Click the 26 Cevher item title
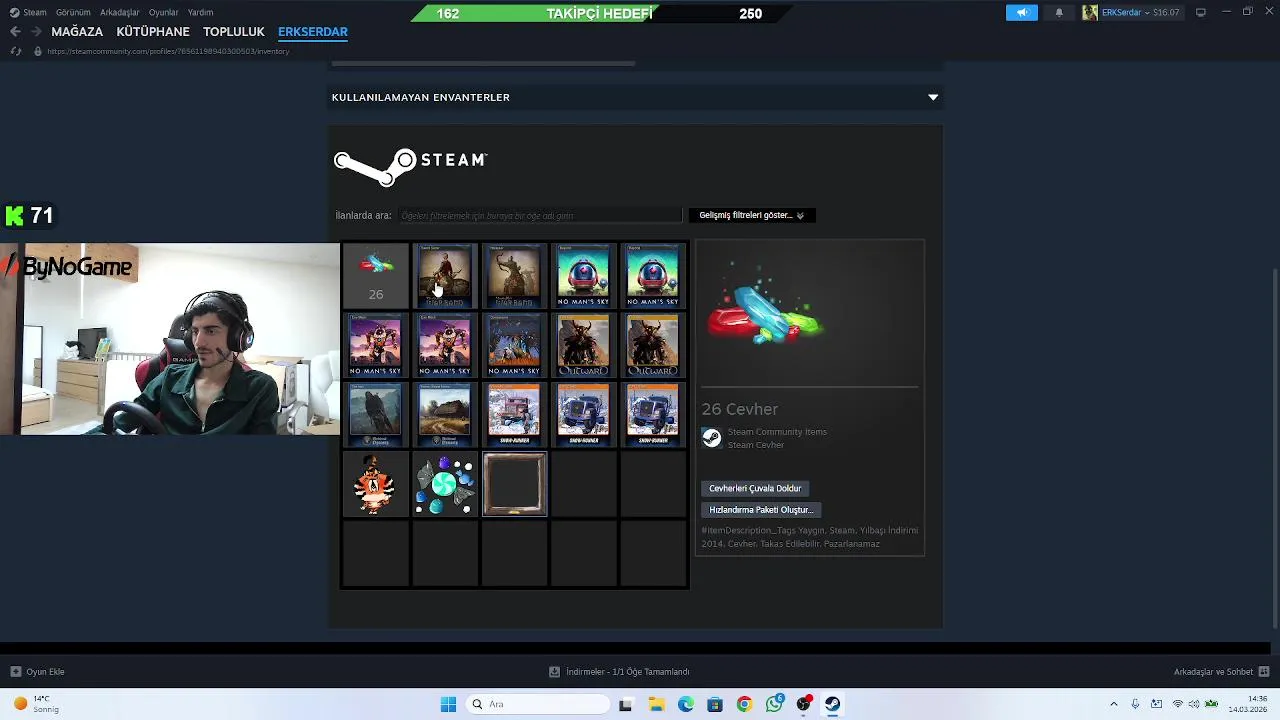Viewport: 1280px width, 720px height. click(x=740, y=409)
